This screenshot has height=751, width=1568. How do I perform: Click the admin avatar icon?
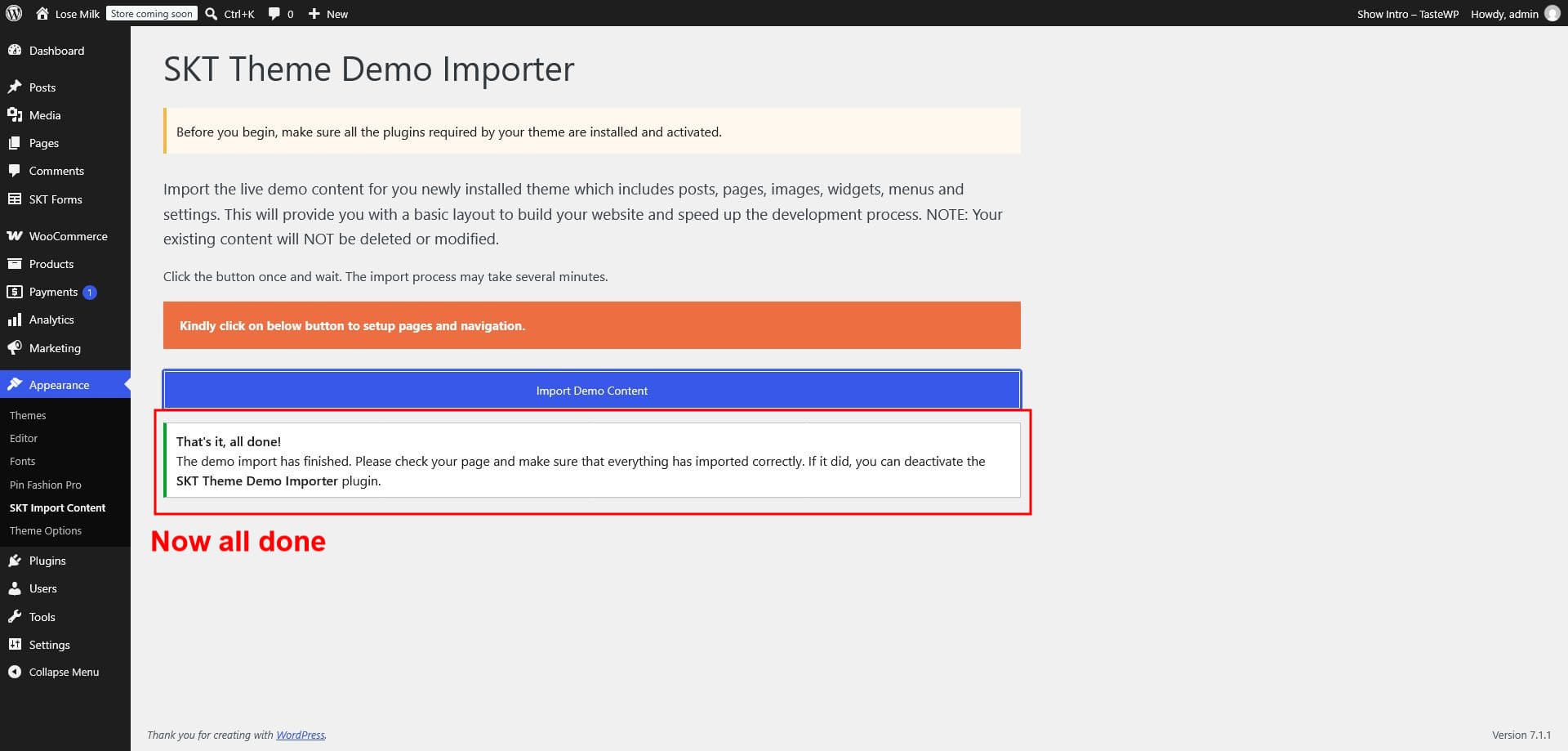tap(1552, 13)
